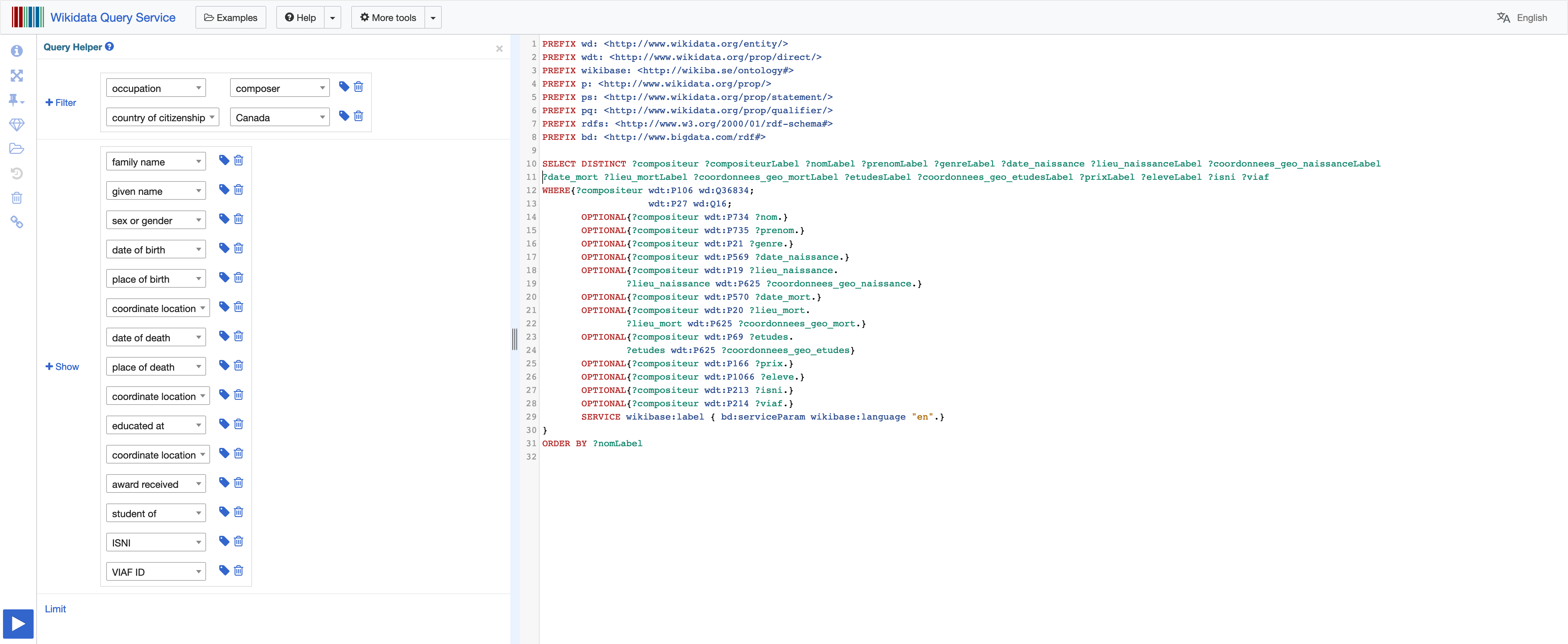Add a new Show property
This screenshot has height=644, width=1568.
[62, 366]
